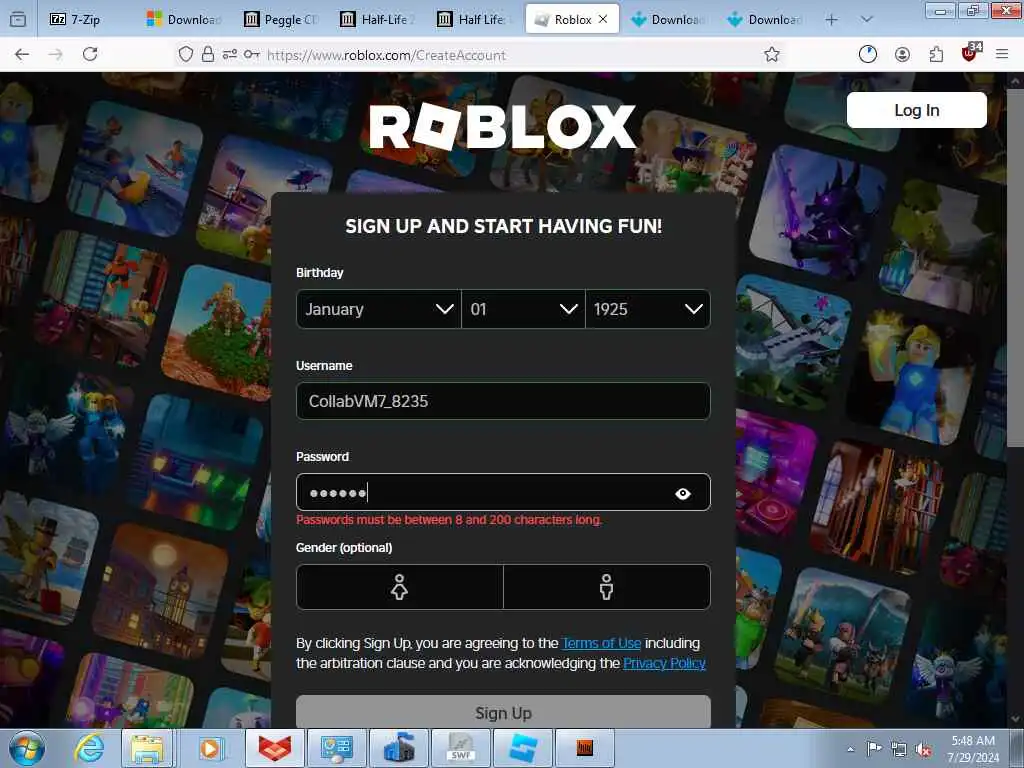
Task: Reload the Roblox page
Action: [90, 55]
